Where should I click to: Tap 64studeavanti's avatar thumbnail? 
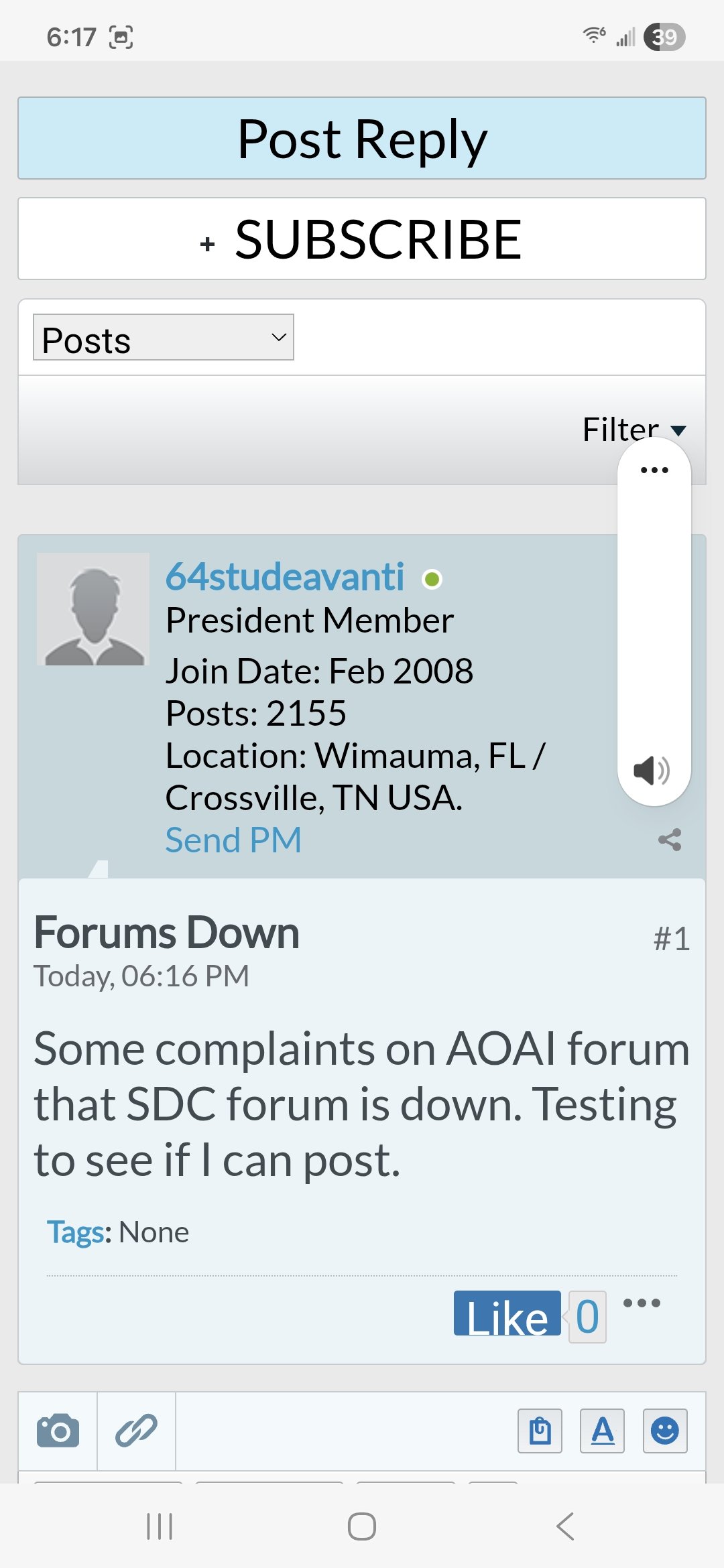coord(93,609)
